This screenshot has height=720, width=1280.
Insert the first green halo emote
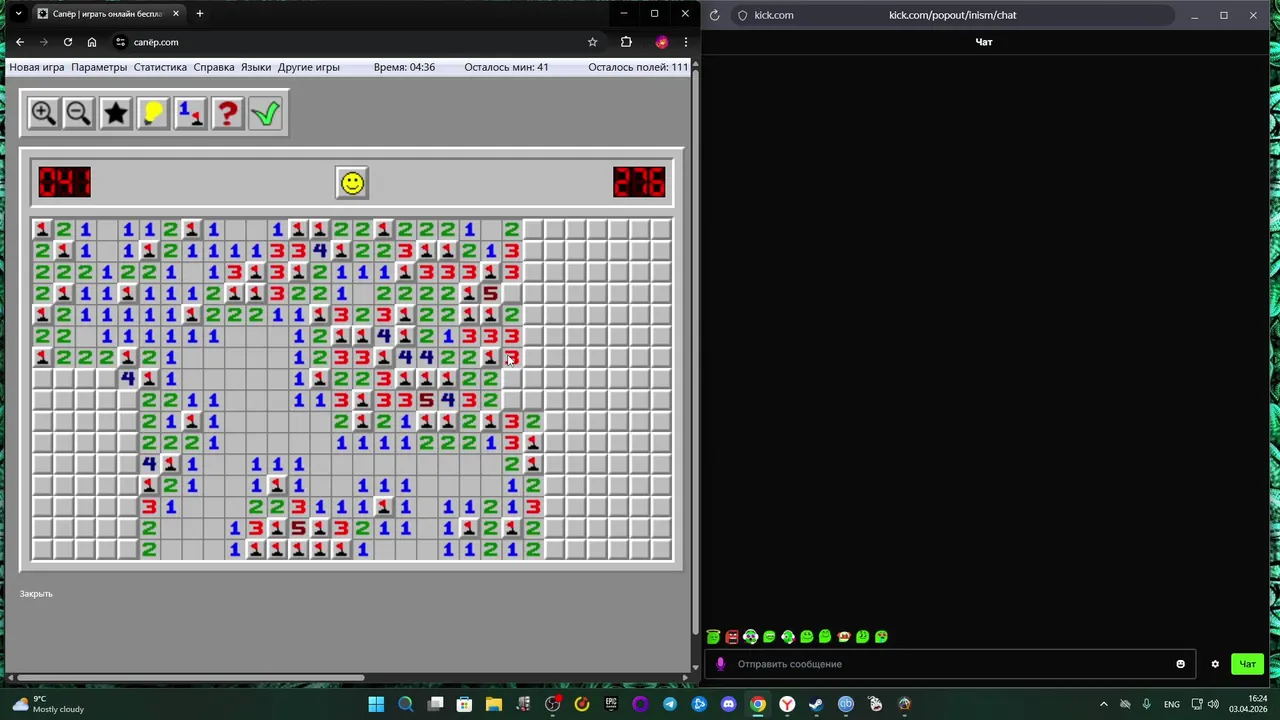click(x=713, y=636)
